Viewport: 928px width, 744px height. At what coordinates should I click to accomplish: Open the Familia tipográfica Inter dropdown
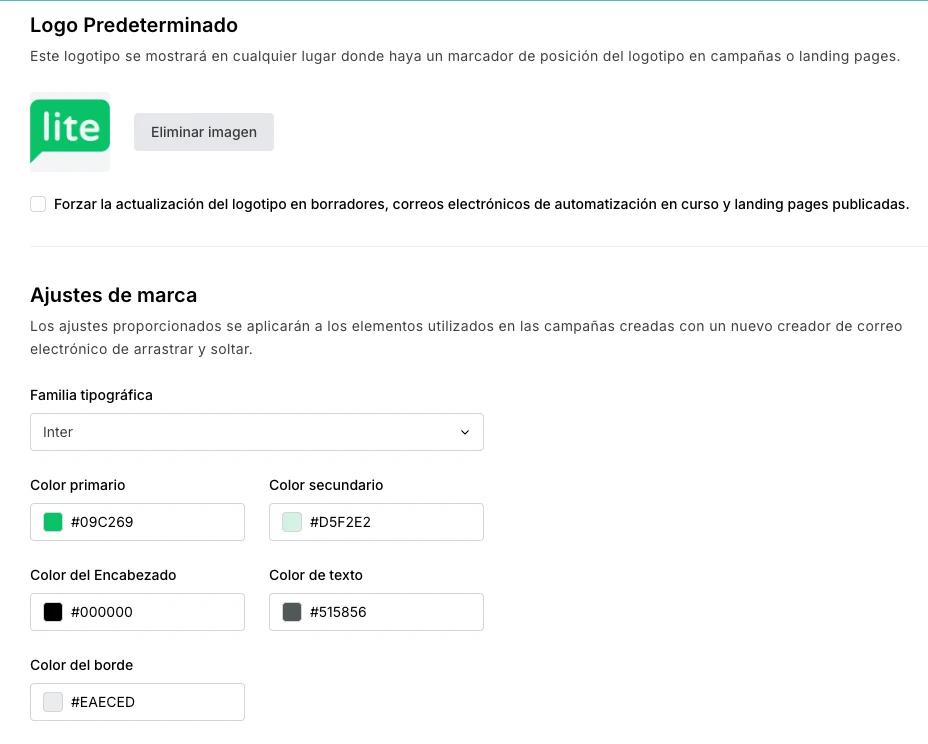(x=256, y=432)
